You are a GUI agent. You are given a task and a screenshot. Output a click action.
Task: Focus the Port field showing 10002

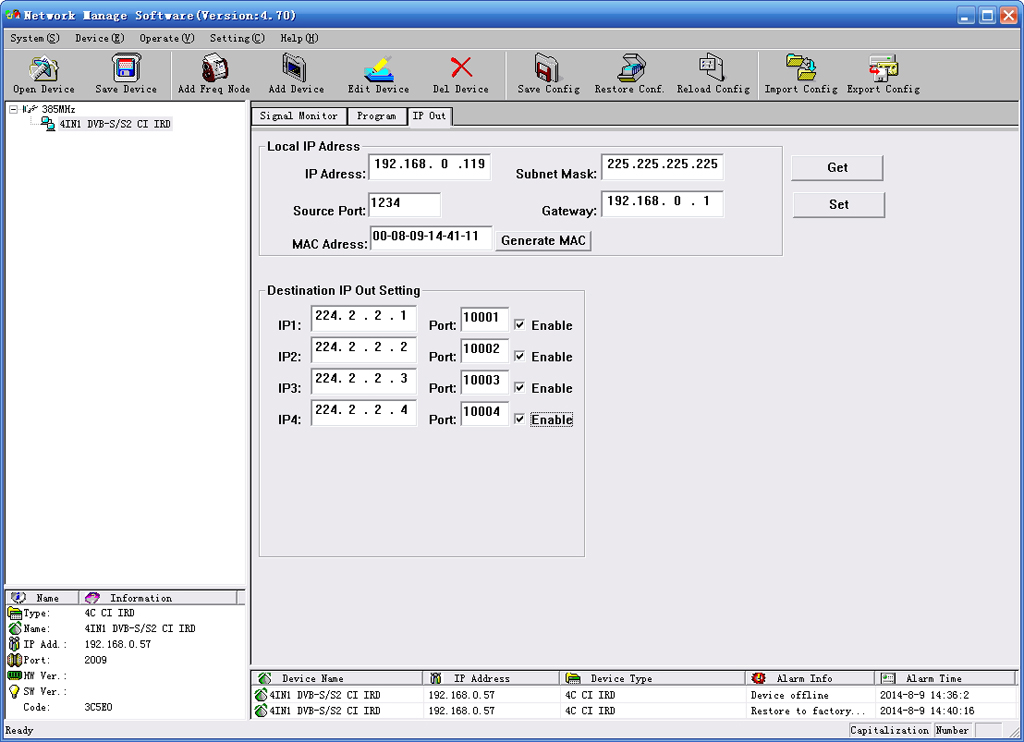(x=485, y=350)
